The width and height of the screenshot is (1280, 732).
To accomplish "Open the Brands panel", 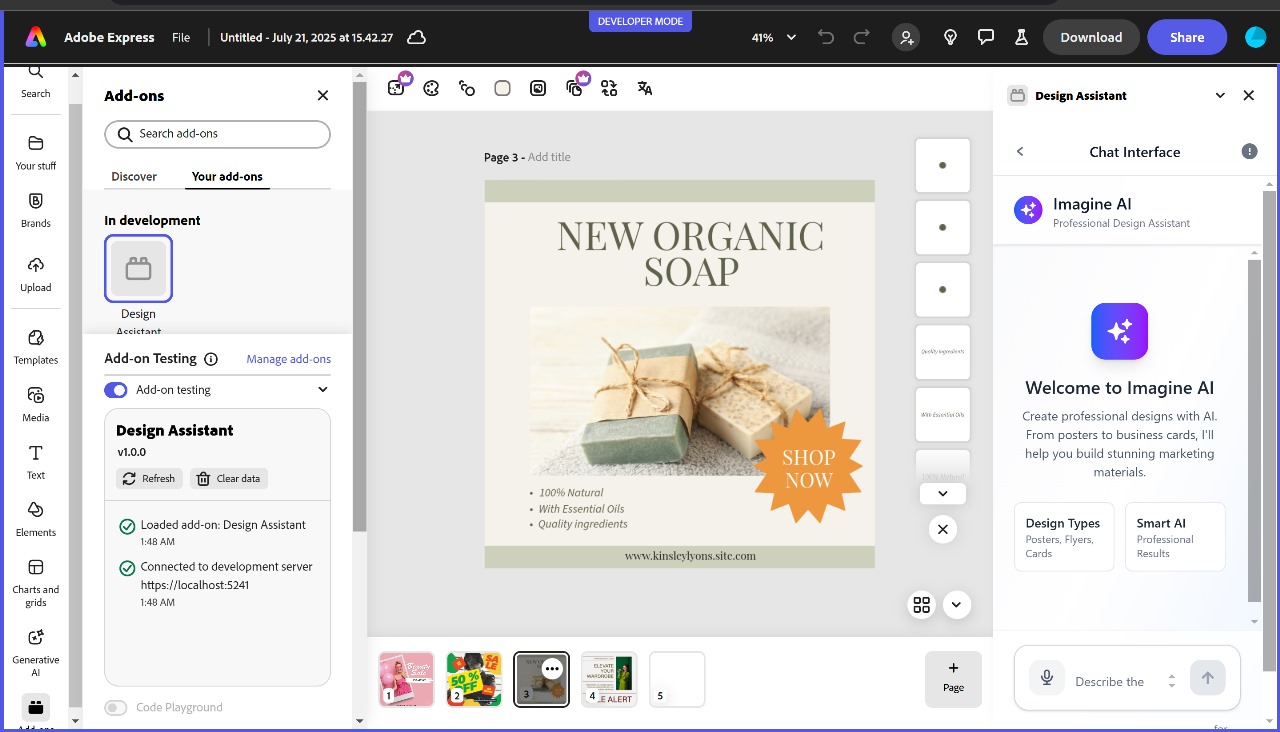I will [36, 210].
